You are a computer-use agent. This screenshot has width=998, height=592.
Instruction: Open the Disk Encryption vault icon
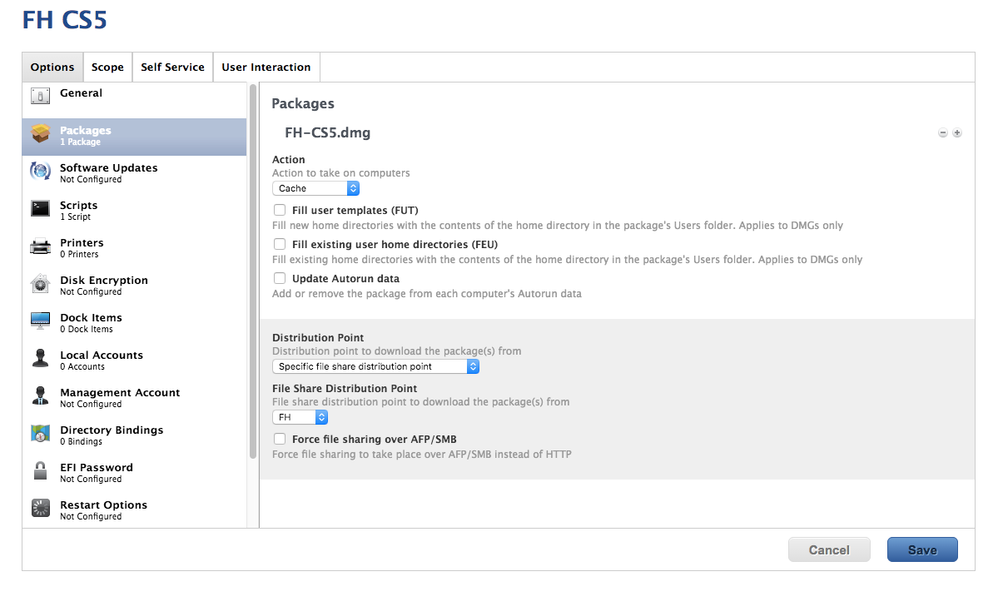[40, 284]
